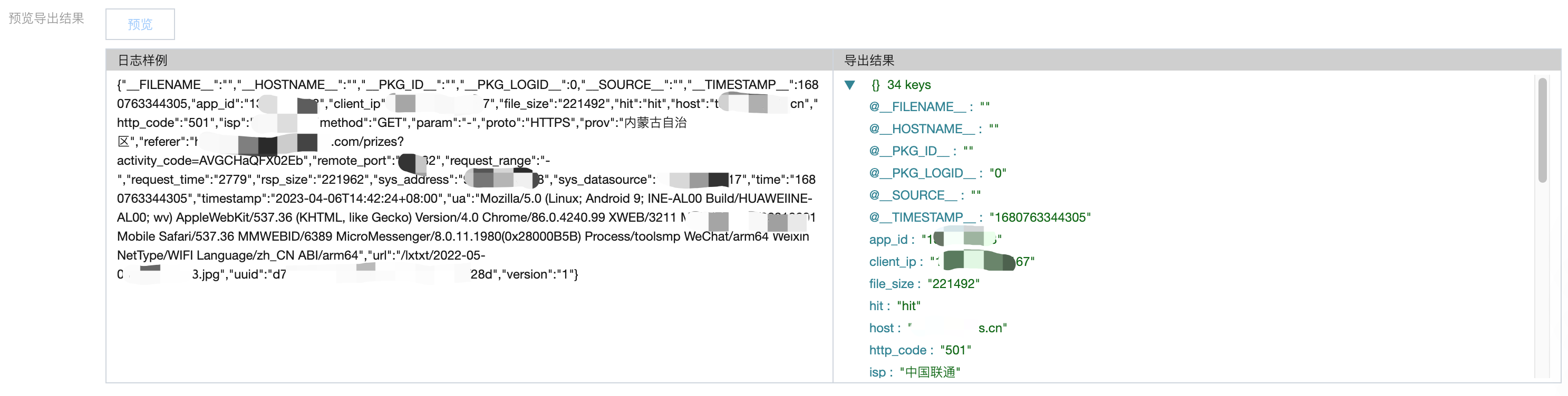Click the 预览 preview button
1568x396 pixels.
click(x=140, y=24)
